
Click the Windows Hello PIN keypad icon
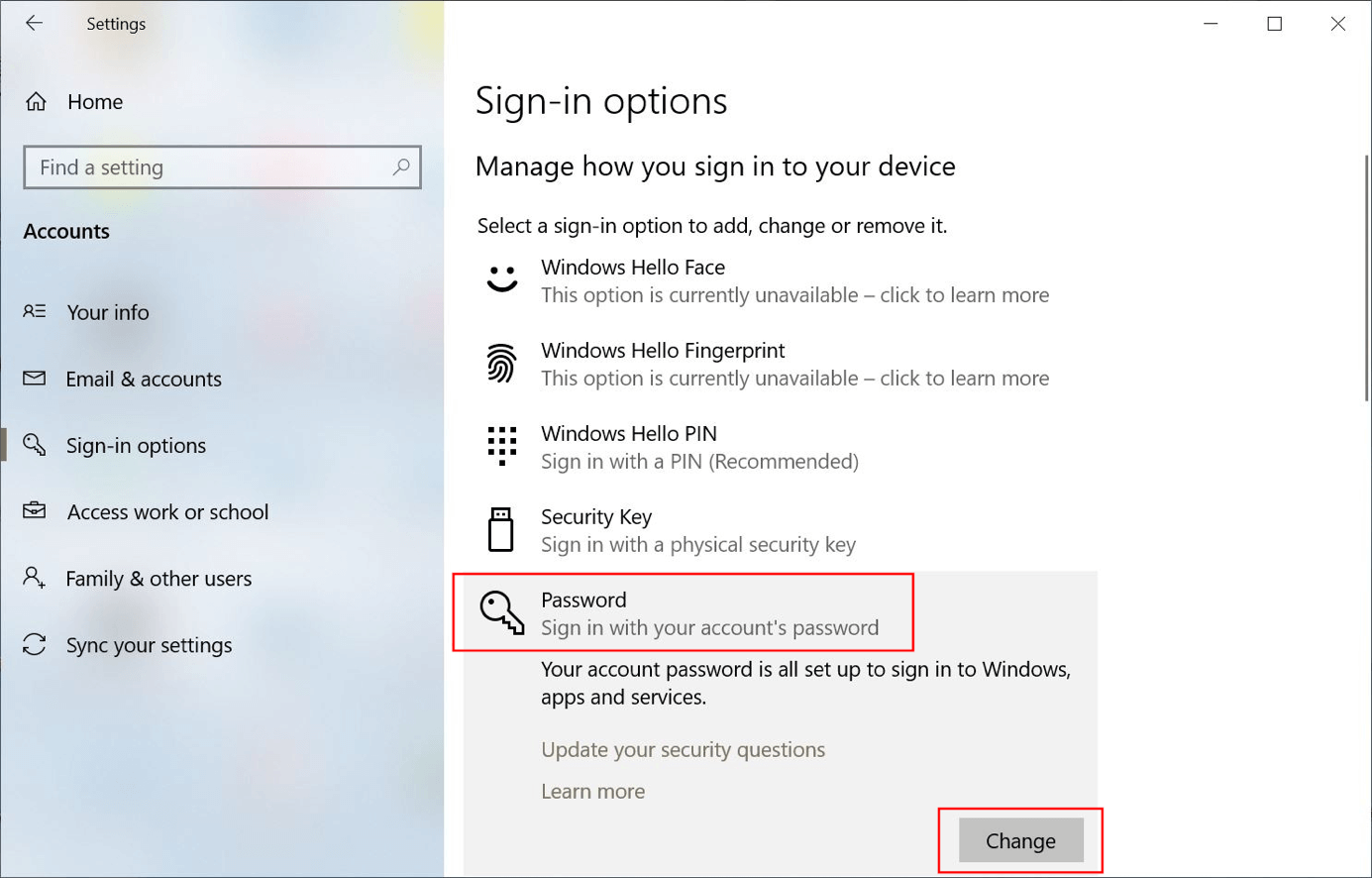click(502, 446)
